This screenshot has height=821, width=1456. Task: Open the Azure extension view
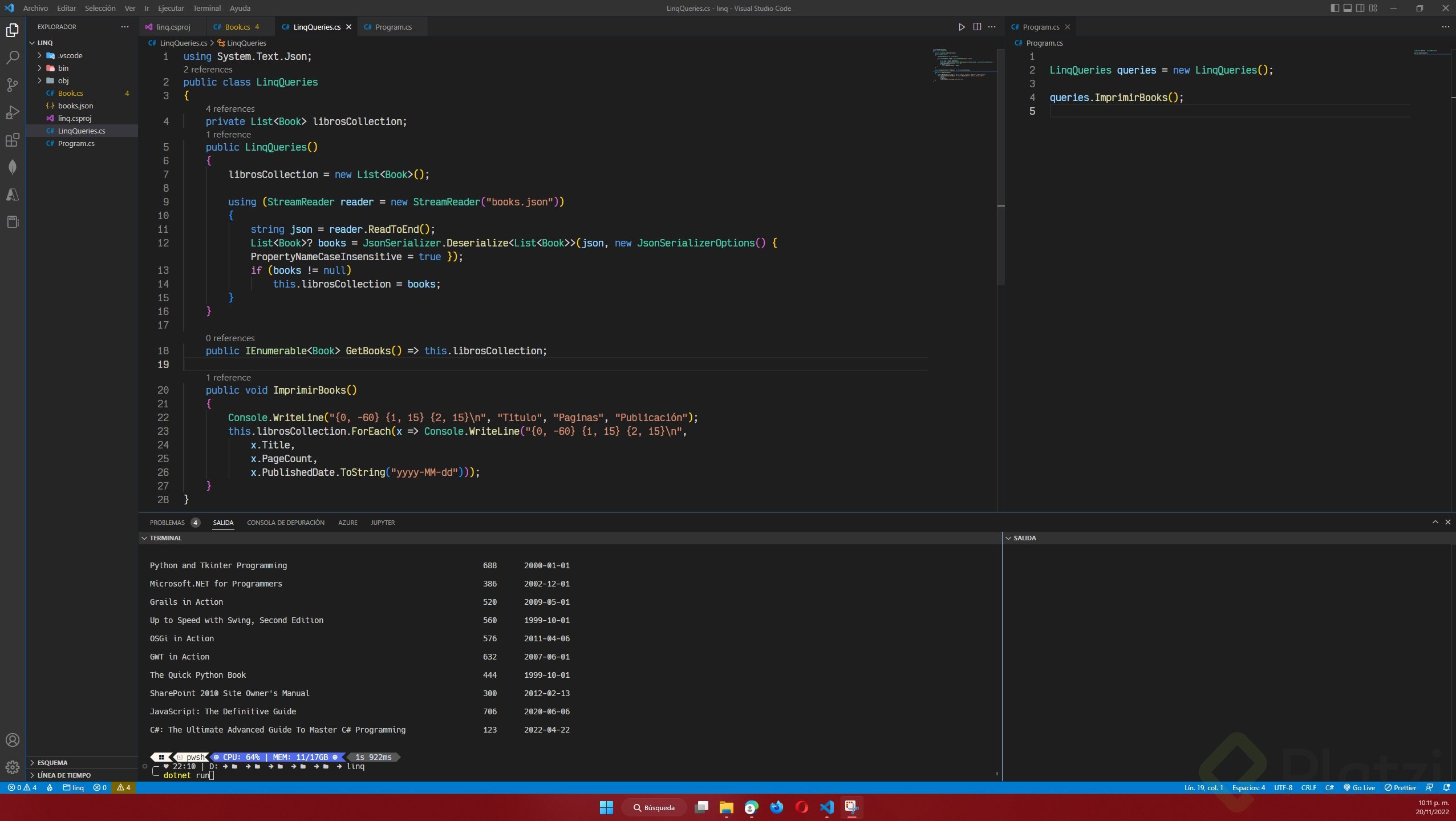coord(13,195)
